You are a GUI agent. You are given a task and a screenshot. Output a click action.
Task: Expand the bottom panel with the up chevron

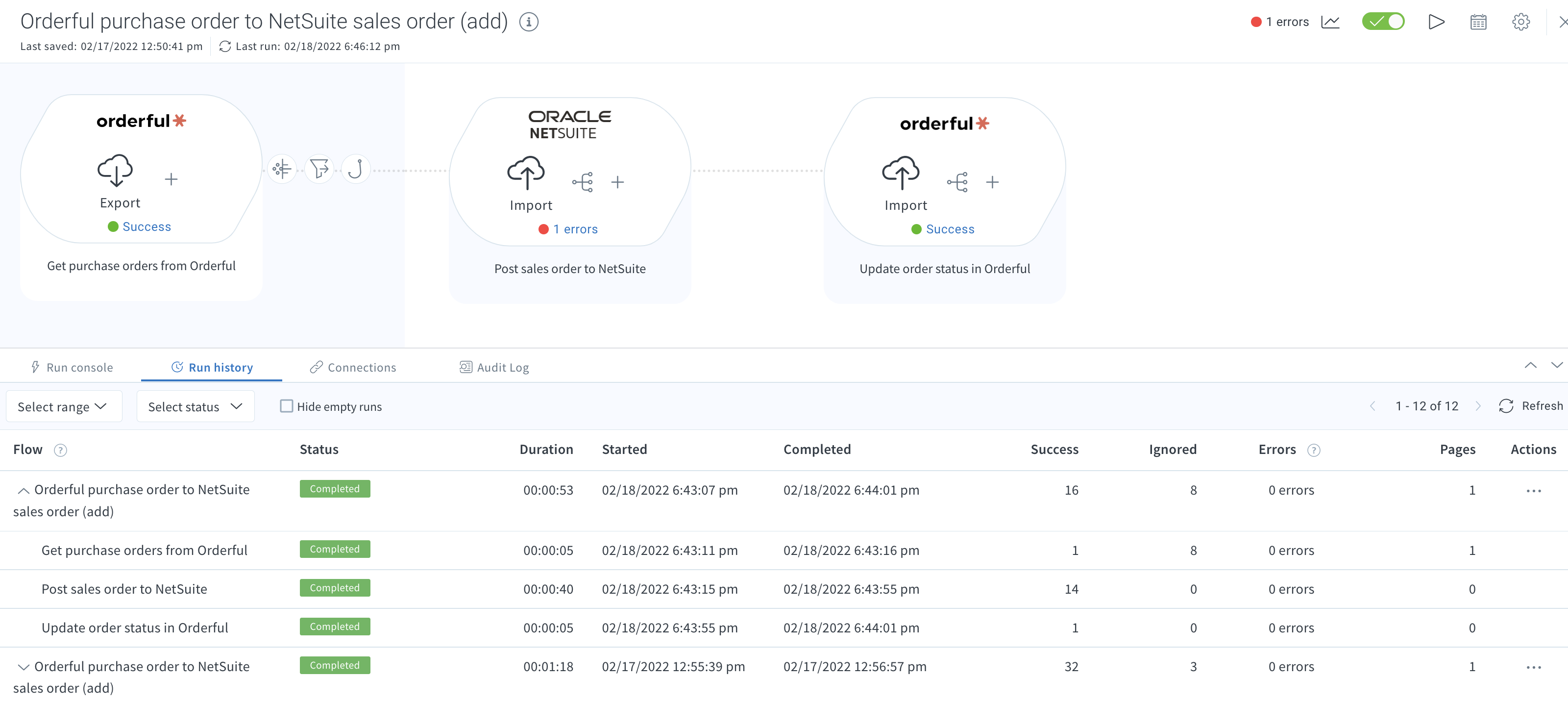(1530, 365)
